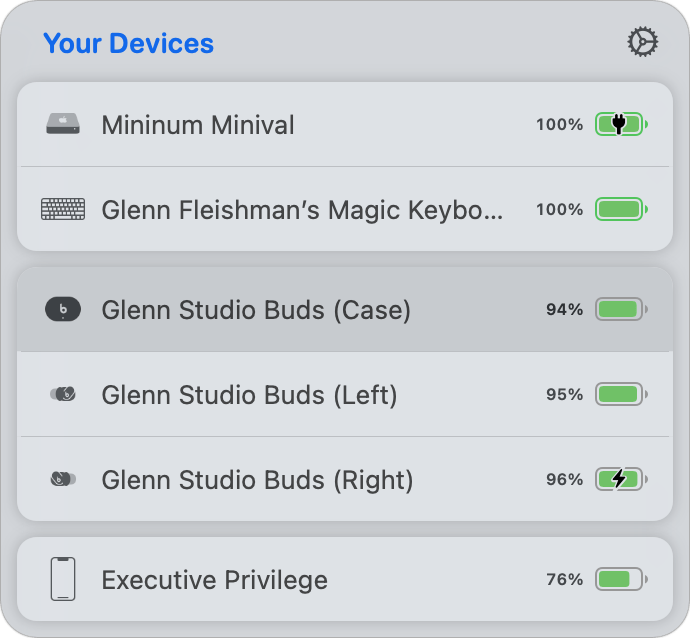Click the right earbud icon
This screenshot has height=638, width=690.
pos(63,479)
